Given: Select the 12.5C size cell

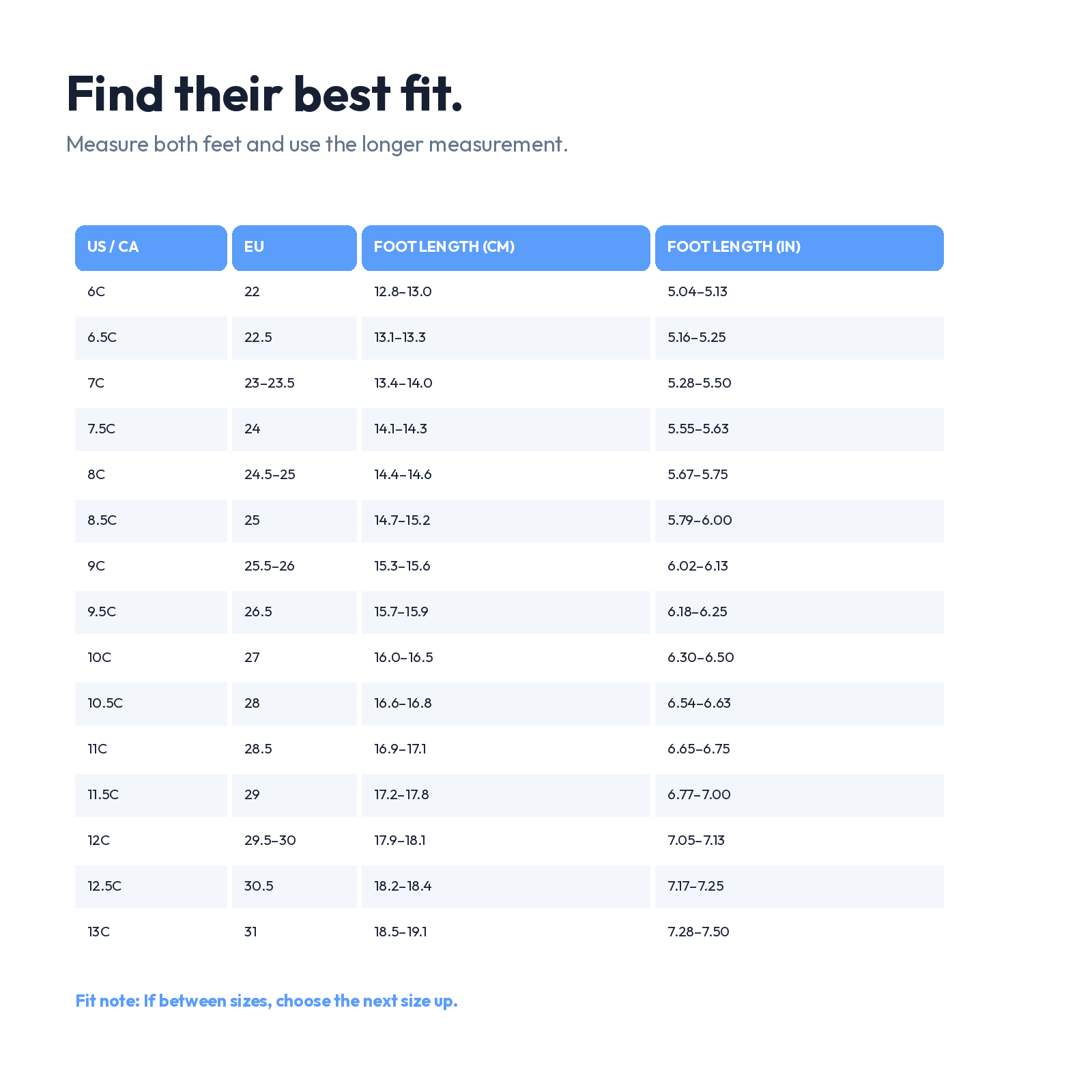Looking at the screenshot, I should [151, 887].
